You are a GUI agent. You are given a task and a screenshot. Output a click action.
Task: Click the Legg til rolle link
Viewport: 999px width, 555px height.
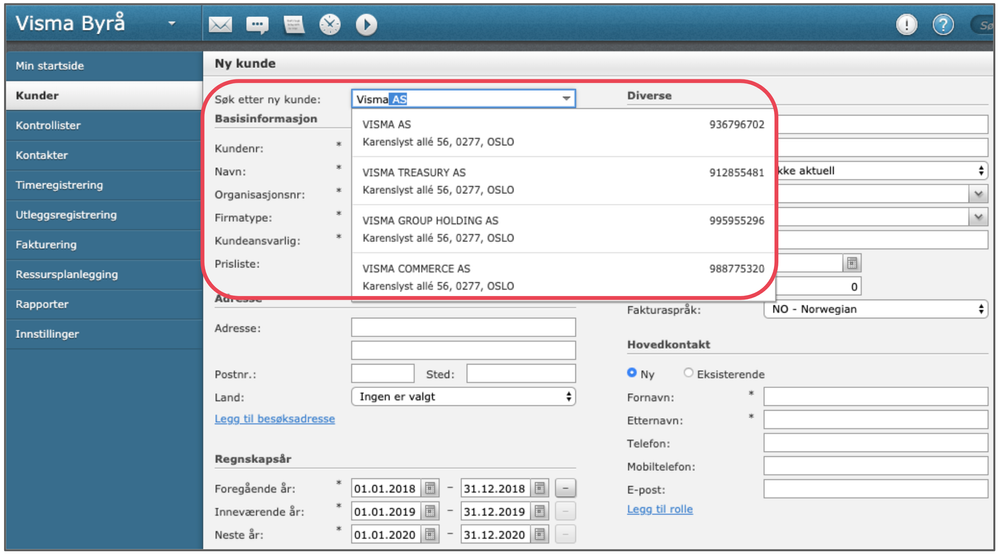(659, 509)
